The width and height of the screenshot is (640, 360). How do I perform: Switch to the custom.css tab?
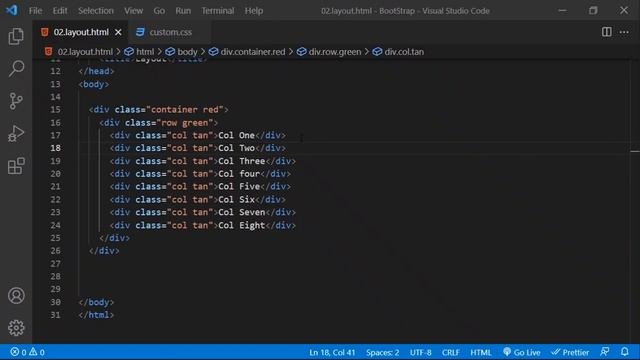170,32
